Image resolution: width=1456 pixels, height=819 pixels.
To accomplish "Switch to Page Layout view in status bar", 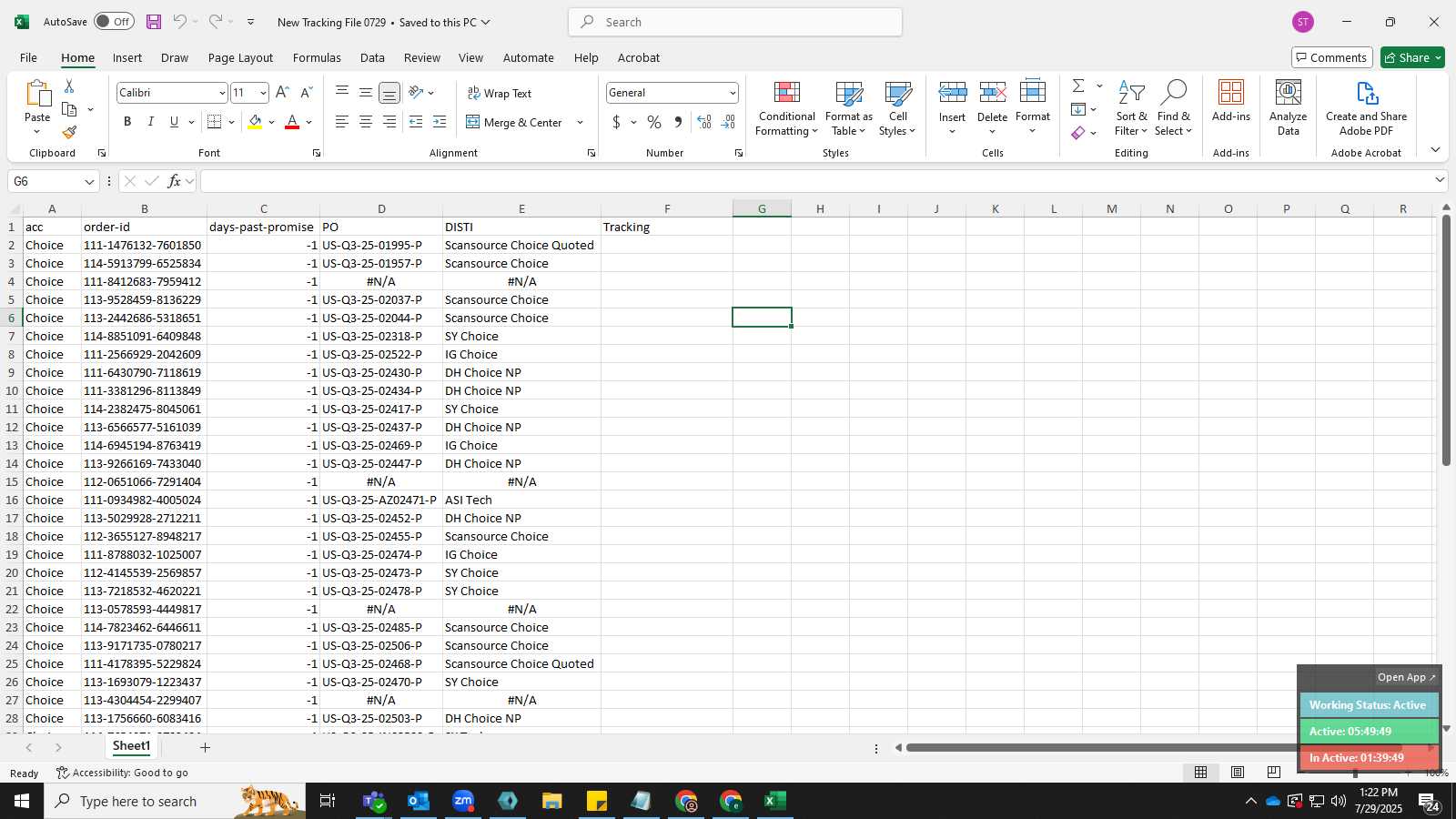I will click(1238, 773).
